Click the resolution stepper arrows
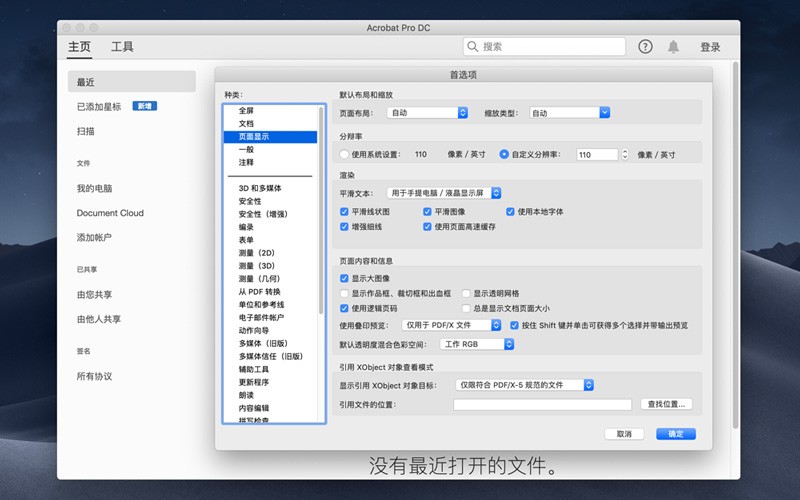Image resolution: width=800 pixels, height=500 pixels. pos(624,155)
